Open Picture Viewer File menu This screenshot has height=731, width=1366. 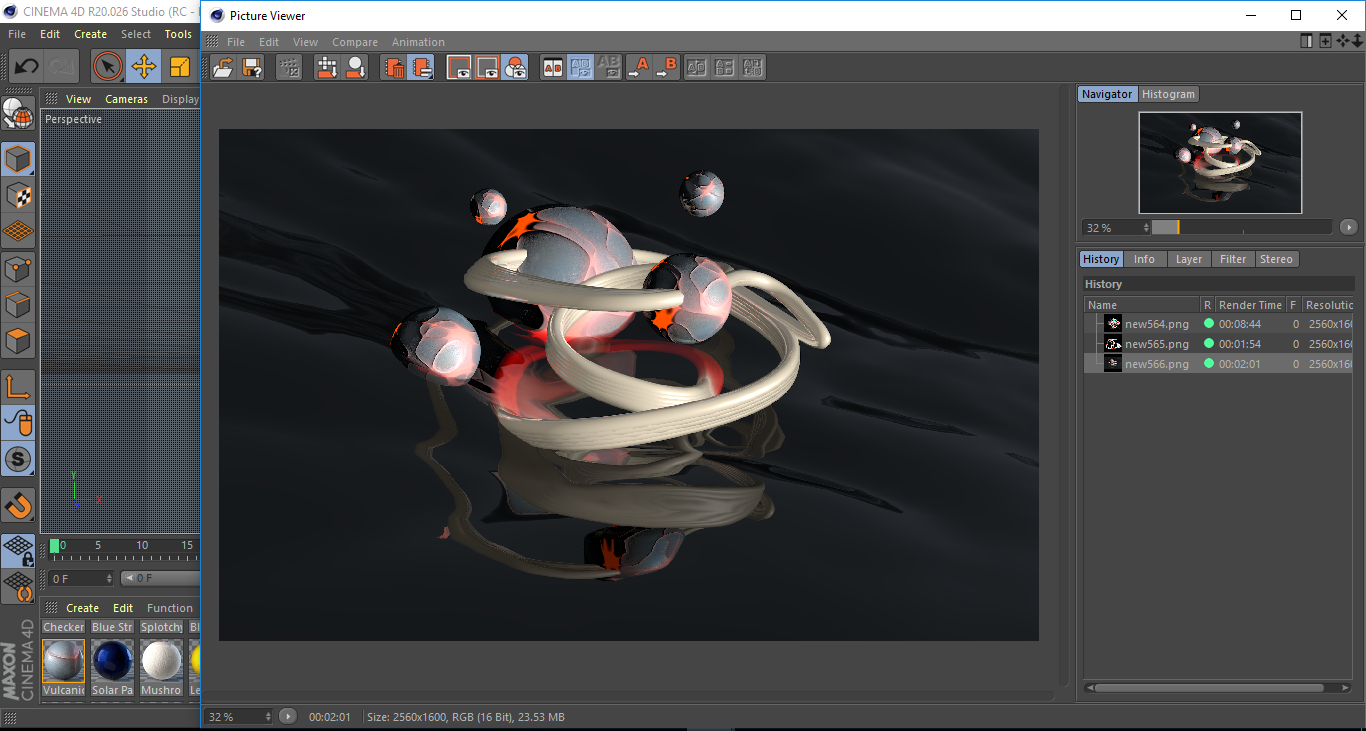point(236,42)
